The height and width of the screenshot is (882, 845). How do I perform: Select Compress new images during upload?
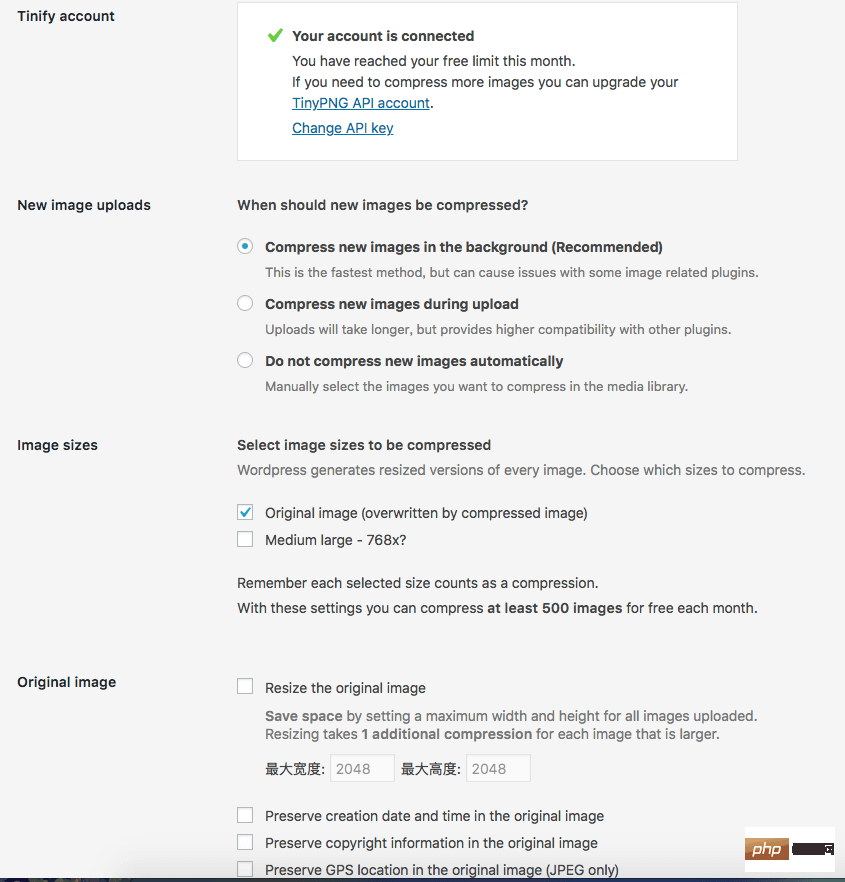click(245, 303)
